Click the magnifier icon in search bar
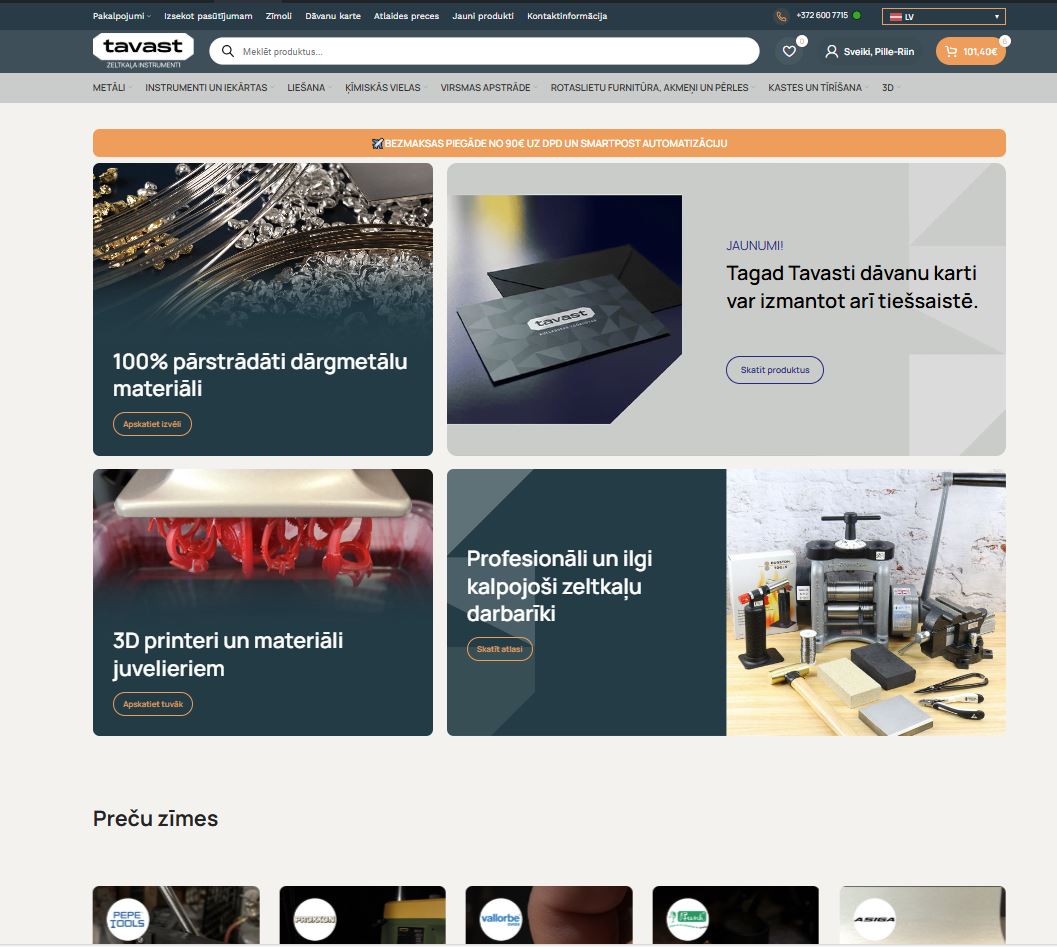1057x947 pixels. point(228,51)
